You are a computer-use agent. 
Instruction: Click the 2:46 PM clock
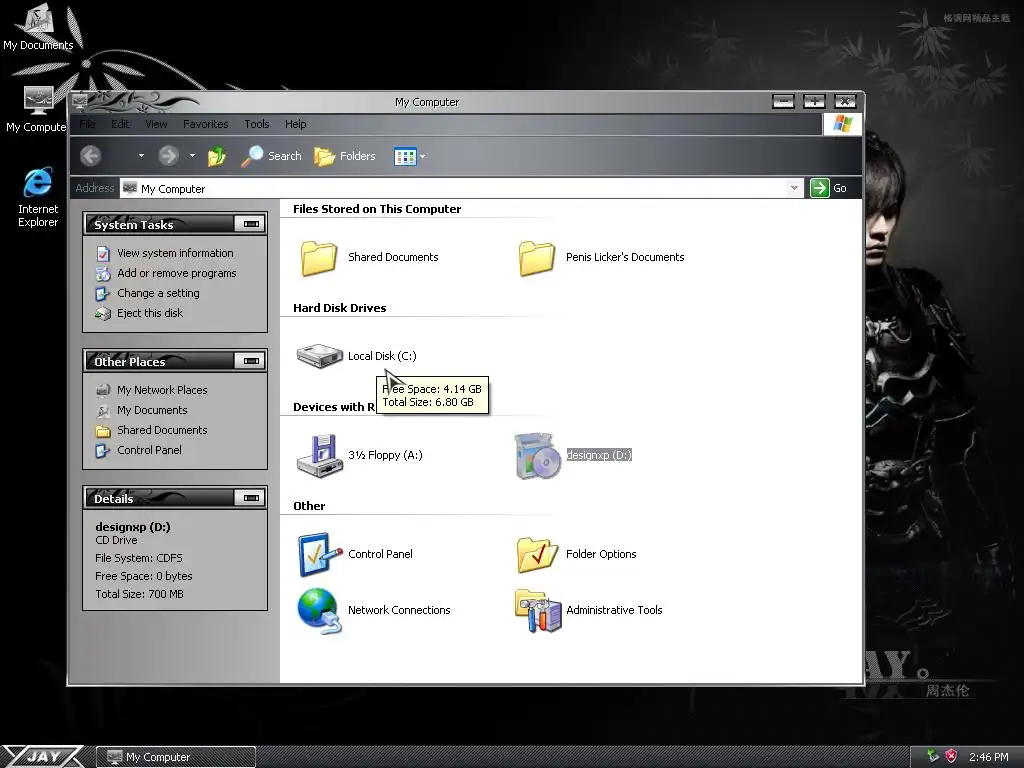989,757
